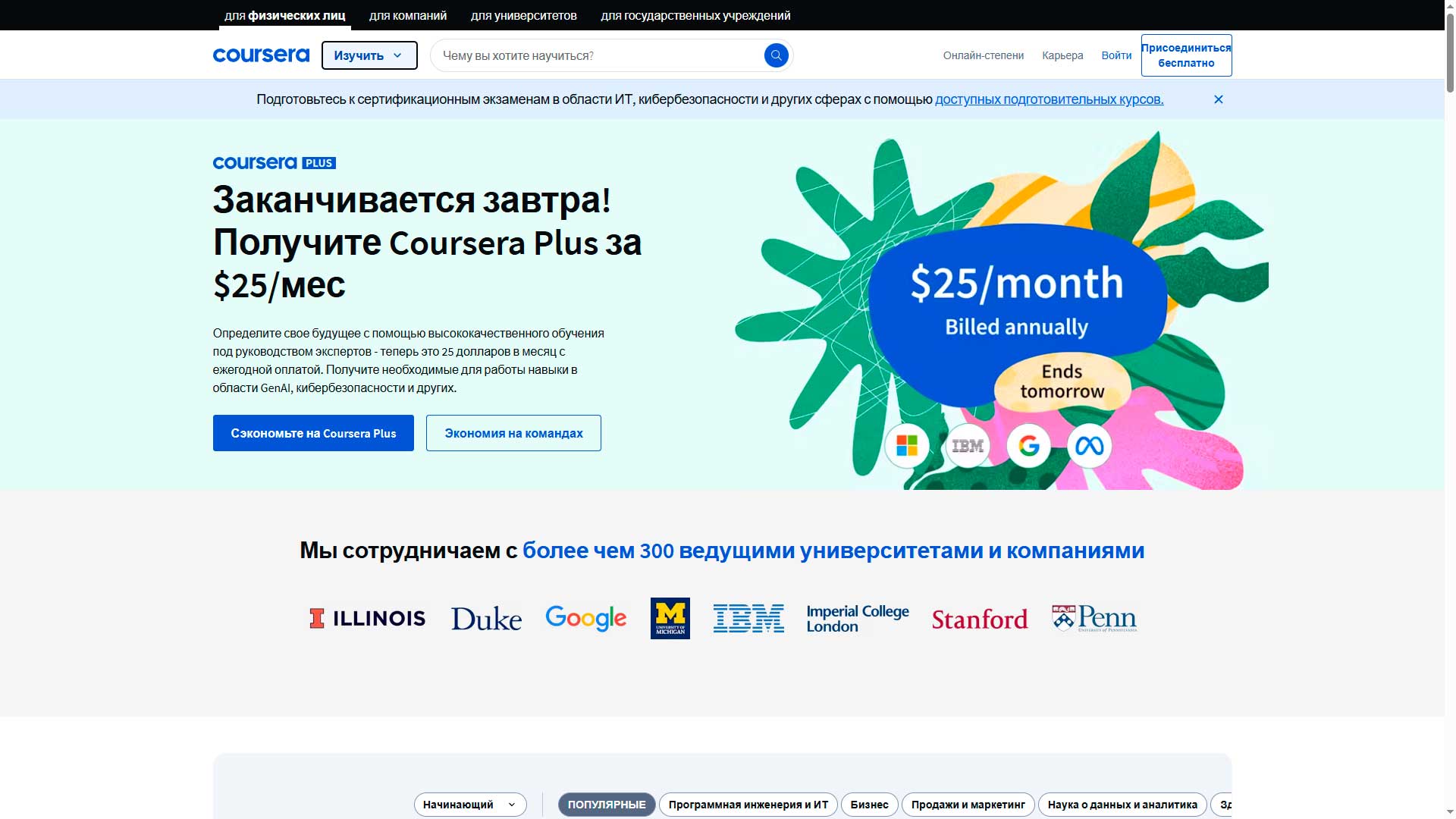Follow доступных подготовительных курсов link

coord(1049,99)
